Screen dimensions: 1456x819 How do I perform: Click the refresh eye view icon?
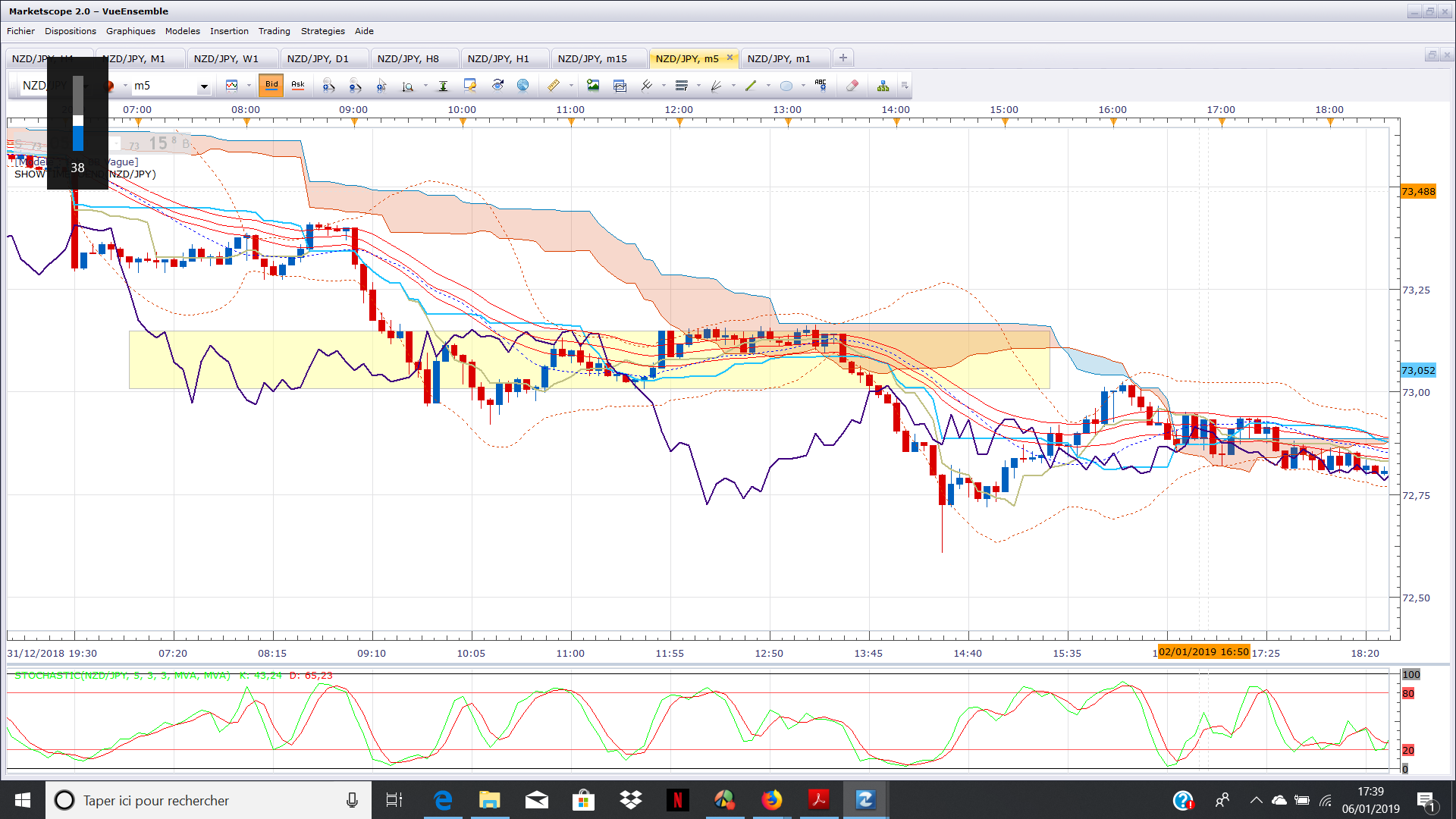pyautogui.click(x=497, y=86)
